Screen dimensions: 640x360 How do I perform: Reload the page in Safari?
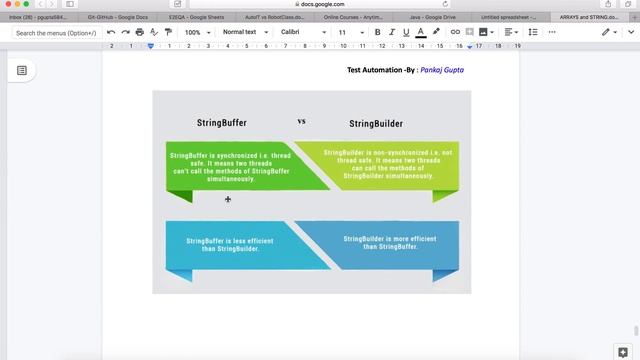pyautogui.click(x=445, y=4)
